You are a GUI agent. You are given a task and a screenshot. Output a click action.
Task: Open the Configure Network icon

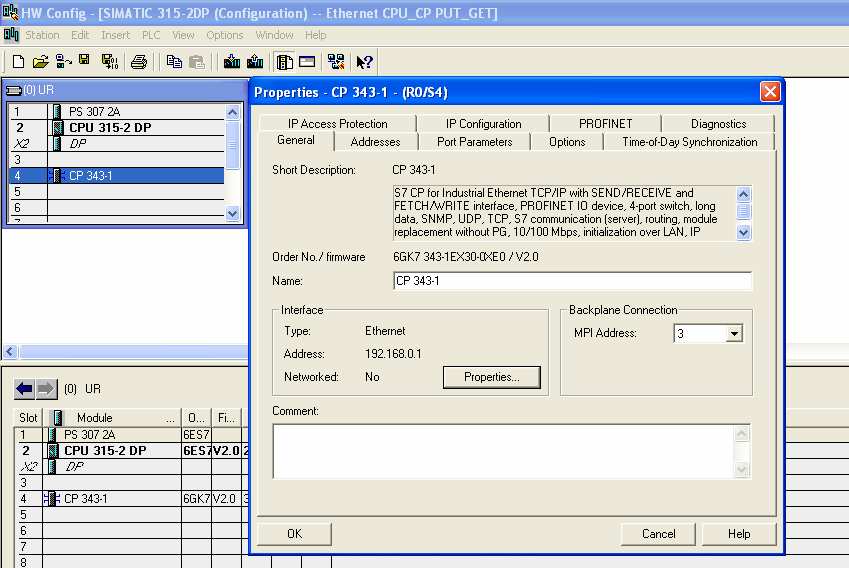(336, 62)
